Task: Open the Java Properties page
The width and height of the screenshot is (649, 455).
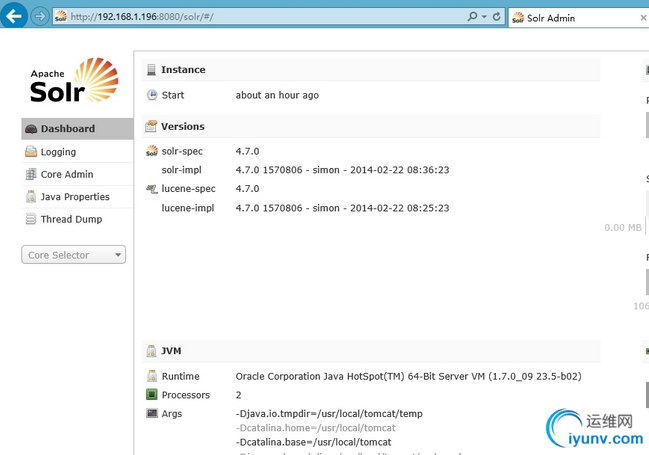Action: coord(77,197)
